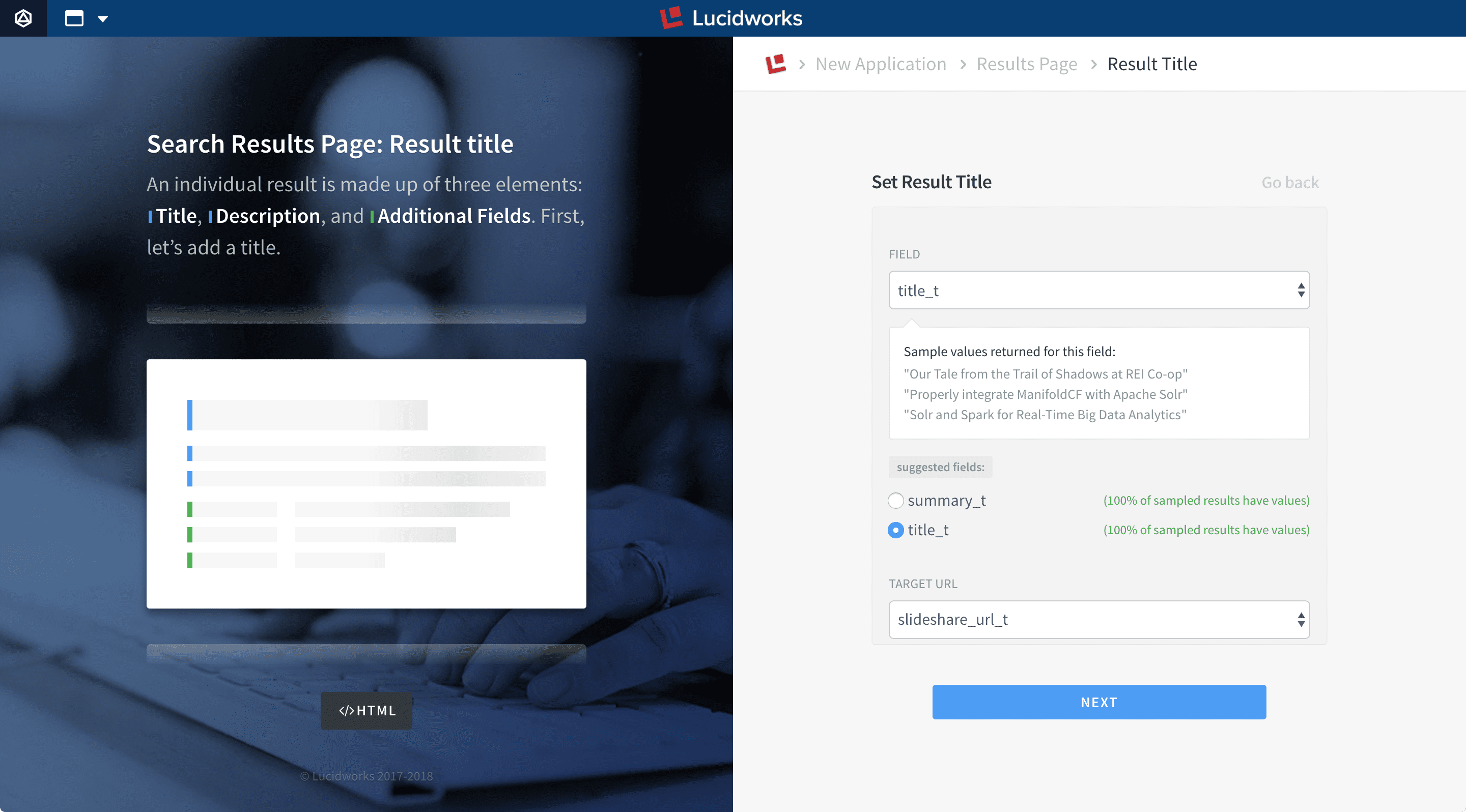1466x812 pixels.
Task: Open the window layout icon in top bar
Action: click(x=74, y=18)
